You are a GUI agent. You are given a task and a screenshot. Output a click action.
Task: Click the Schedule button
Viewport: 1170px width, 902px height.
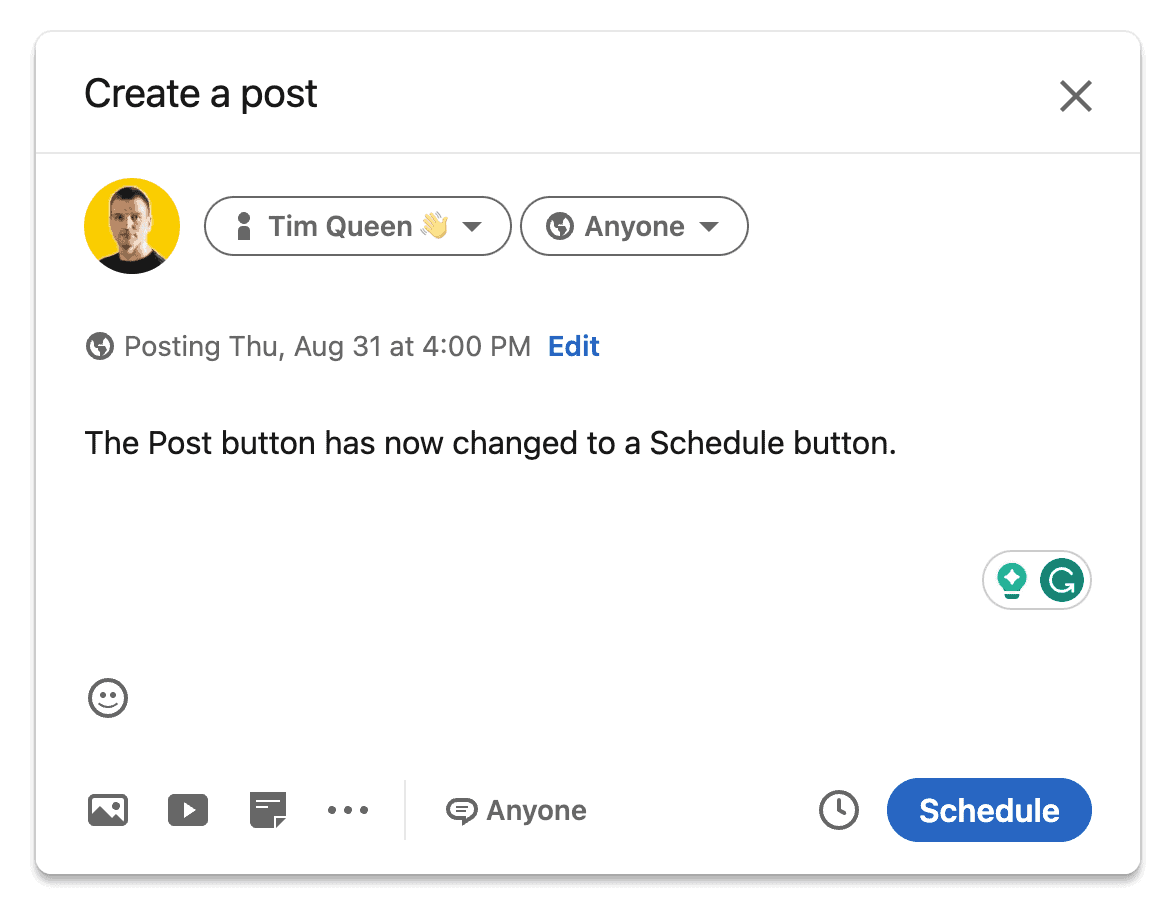click(988, 810)
